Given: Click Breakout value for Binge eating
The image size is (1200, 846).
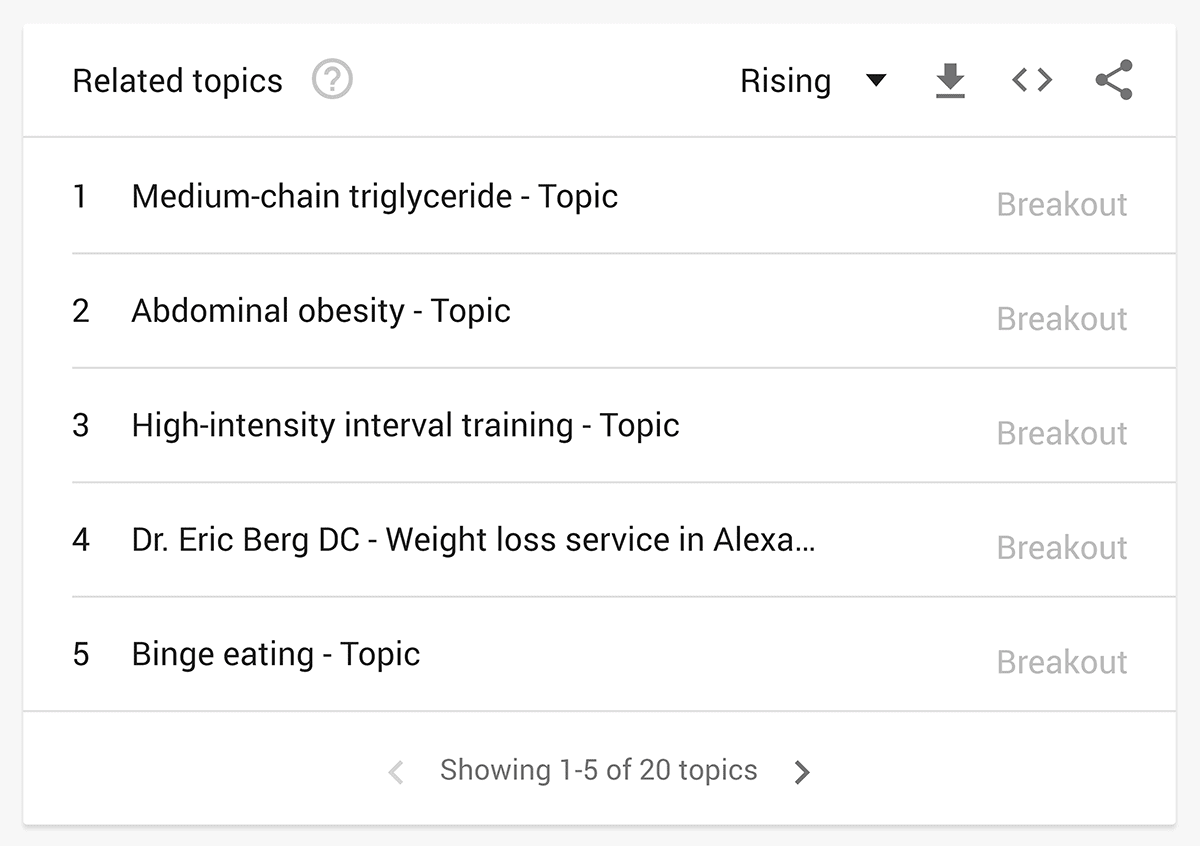Looking at the screenshot, I should [1062, 662].
